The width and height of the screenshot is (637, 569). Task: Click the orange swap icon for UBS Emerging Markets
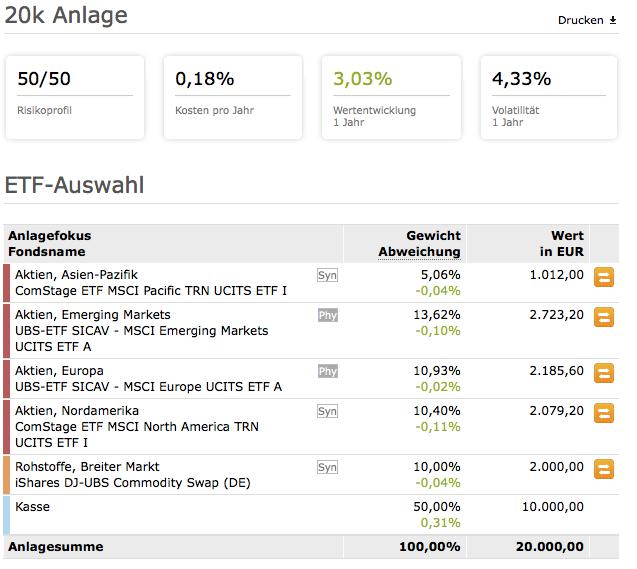604,318
